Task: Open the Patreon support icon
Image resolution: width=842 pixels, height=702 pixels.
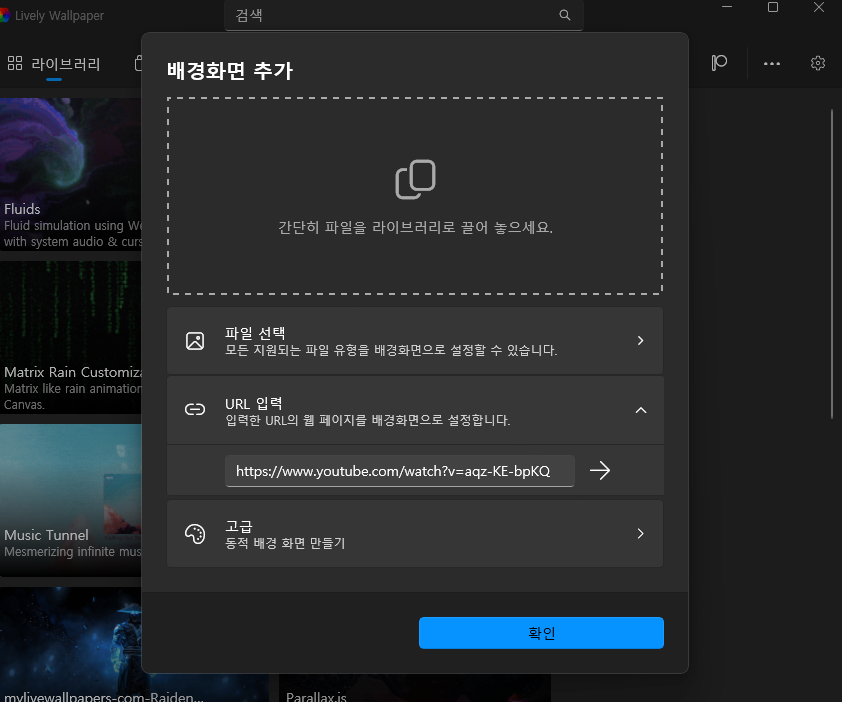Action: (x=719, y=63)
